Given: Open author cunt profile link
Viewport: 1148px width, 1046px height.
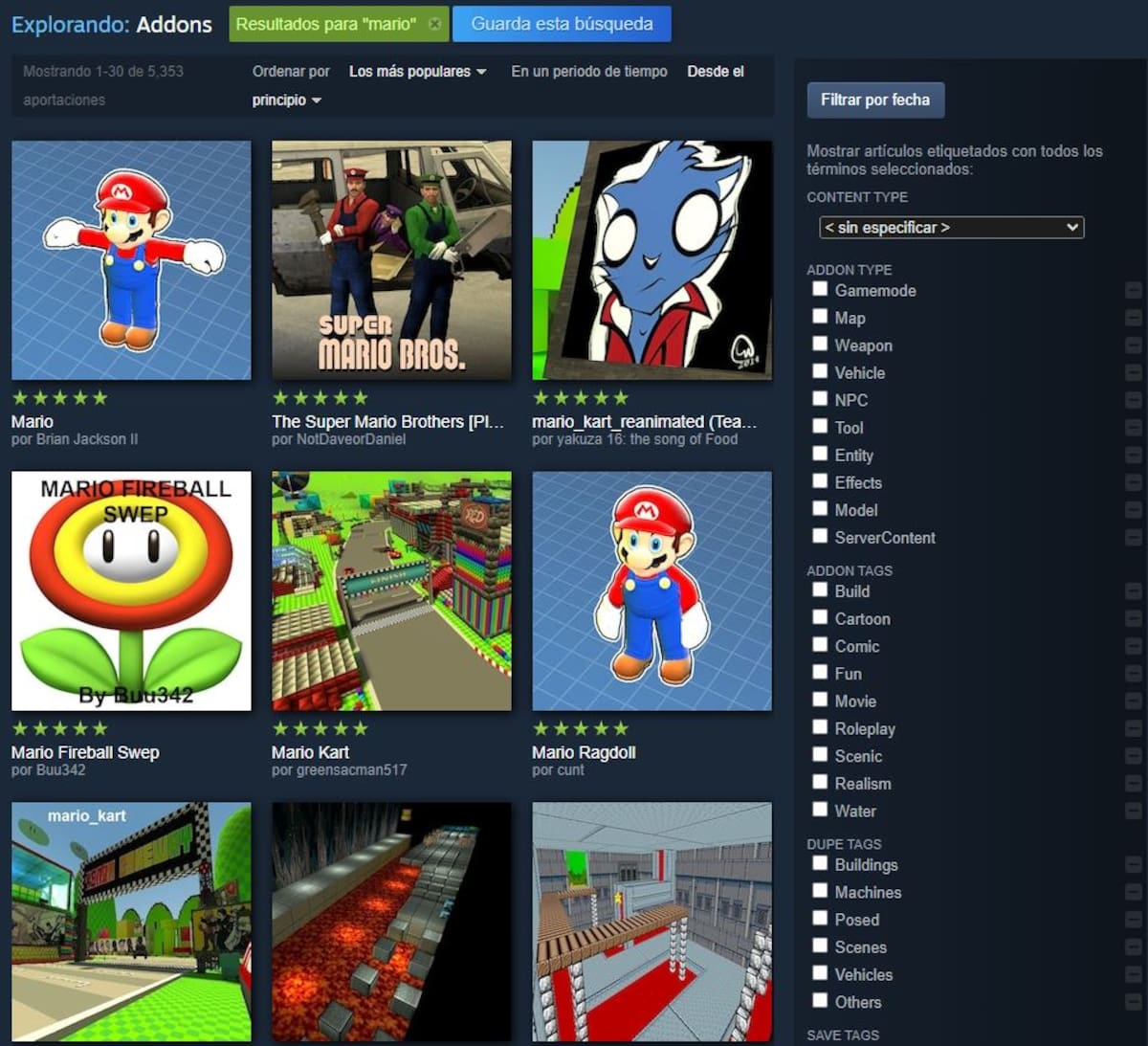Looking at the screenshot, I should (570, 769).
